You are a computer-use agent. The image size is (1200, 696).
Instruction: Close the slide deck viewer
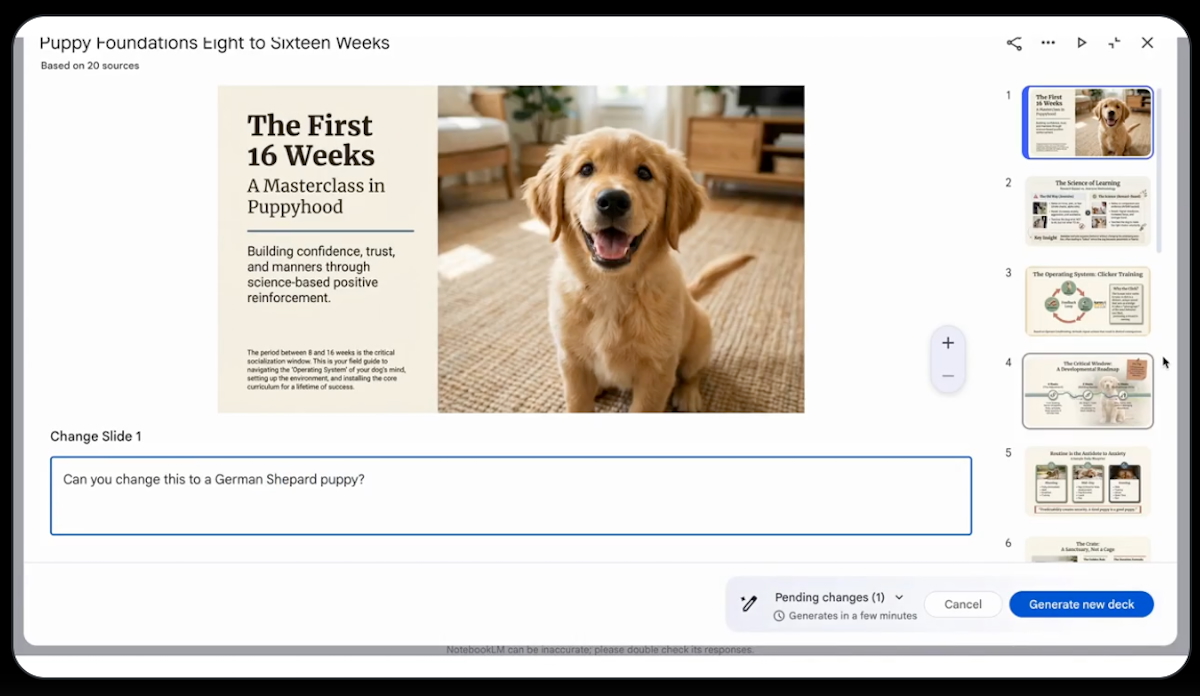click(1147, 43)
